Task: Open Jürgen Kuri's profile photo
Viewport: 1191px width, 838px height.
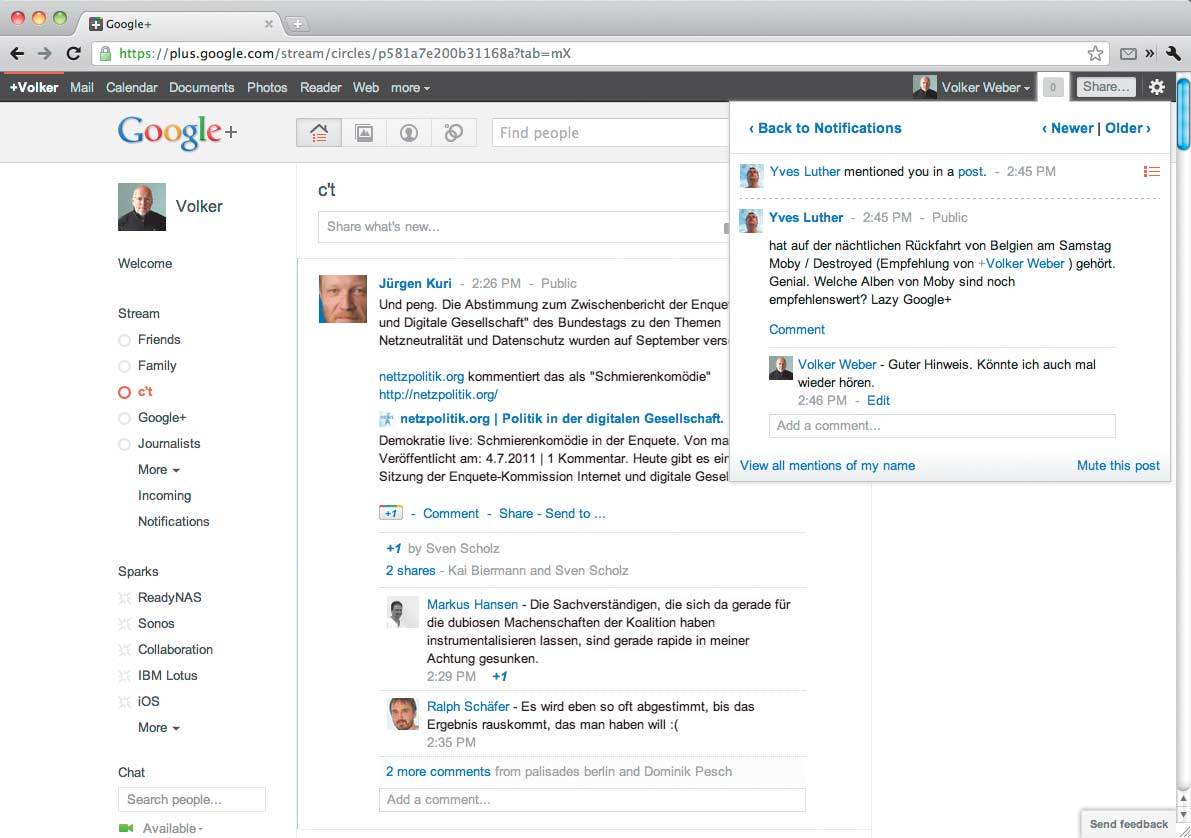Action: (x=343, y=299)
